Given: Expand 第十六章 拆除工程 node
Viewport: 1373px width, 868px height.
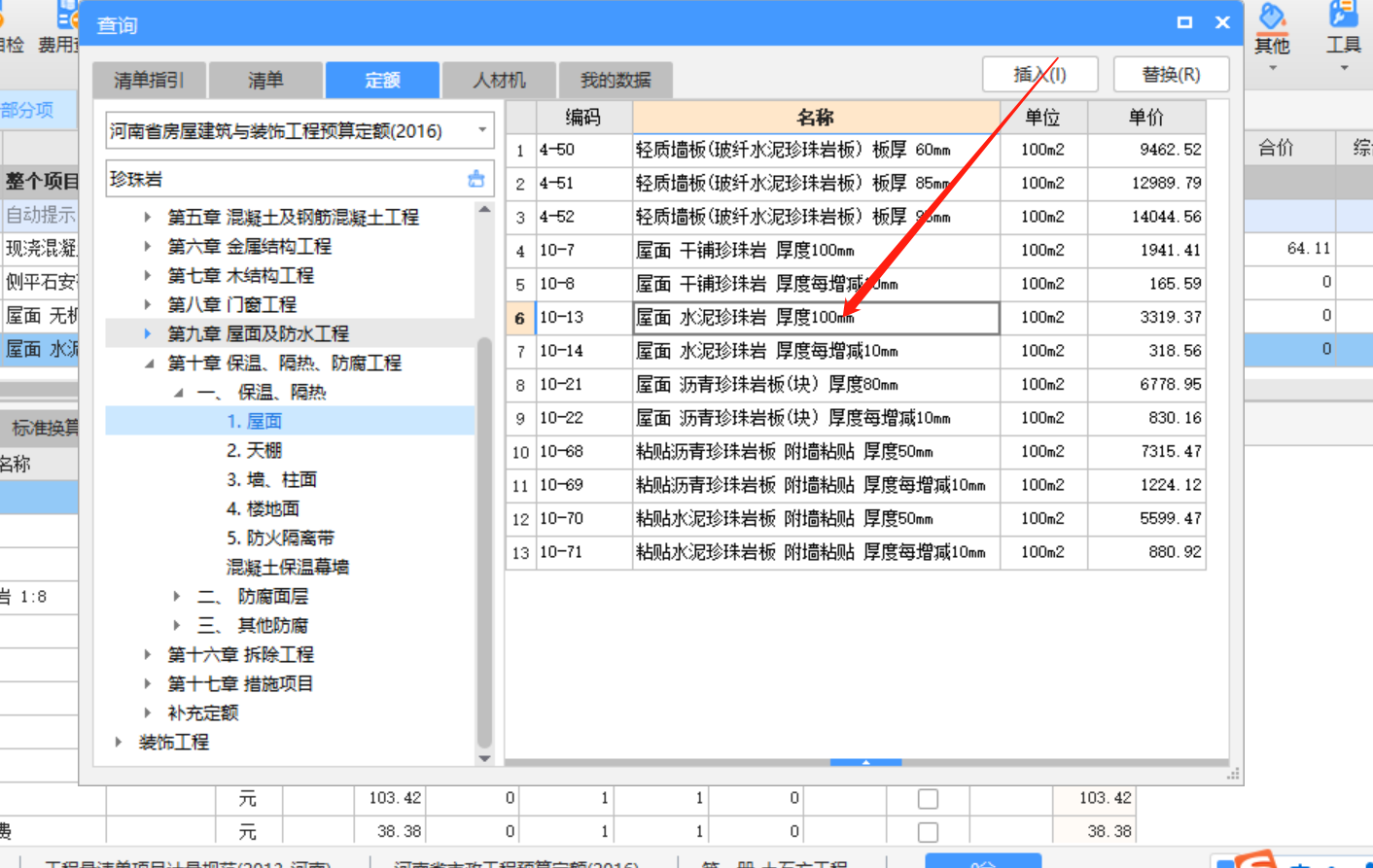Looking at the screenshot, I should 147,654.
